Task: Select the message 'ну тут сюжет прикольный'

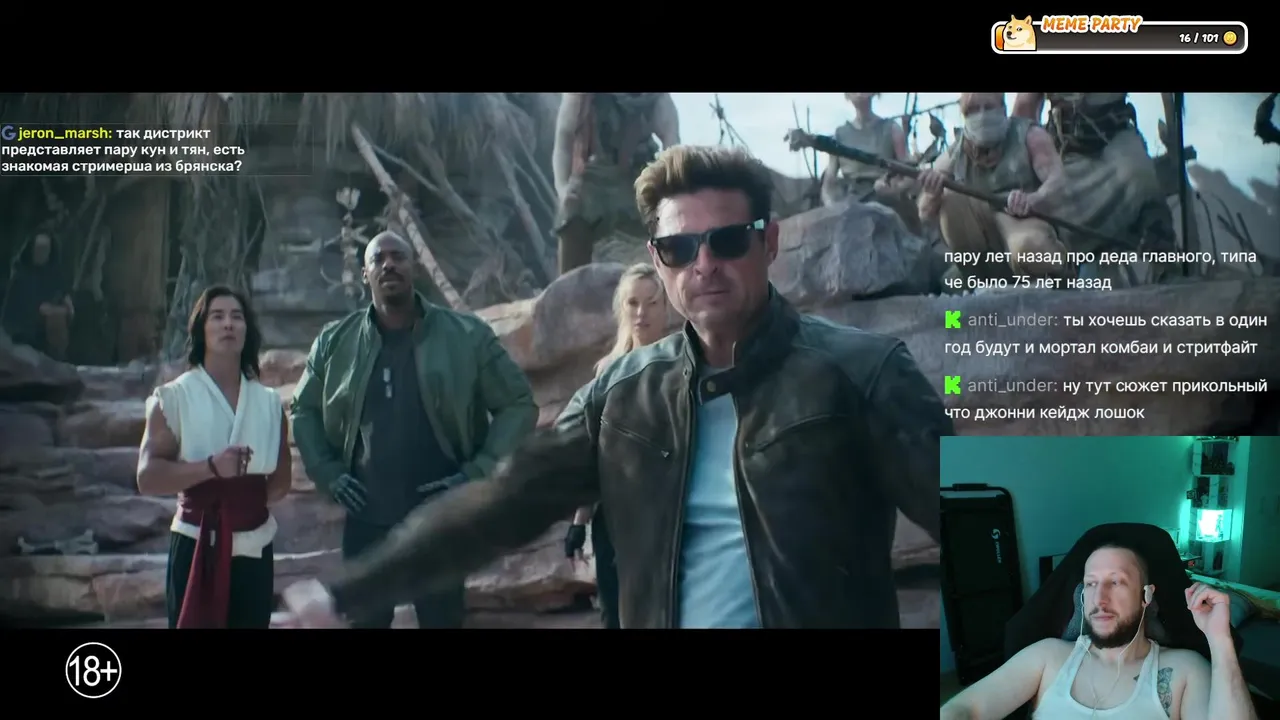Action: [1106, 398]
